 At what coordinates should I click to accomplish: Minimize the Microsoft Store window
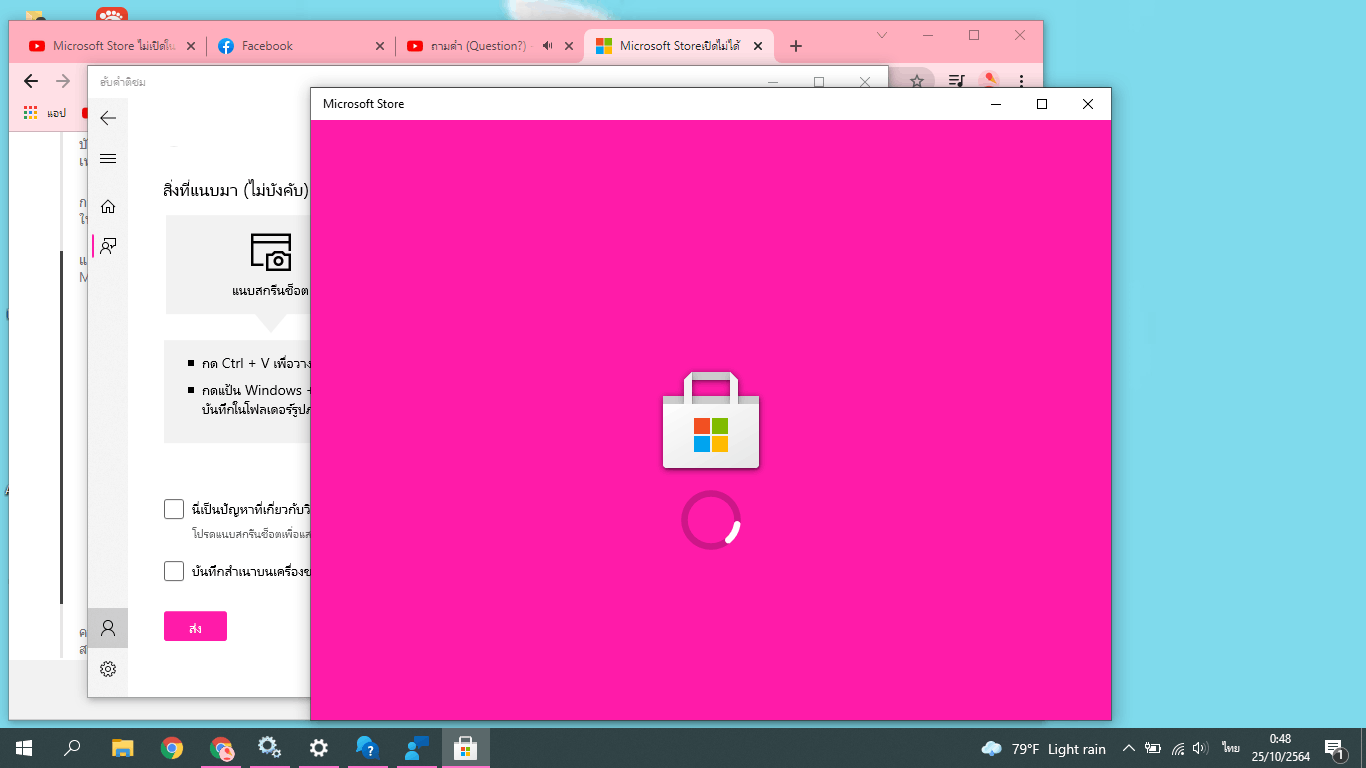[x=996, y=104]
